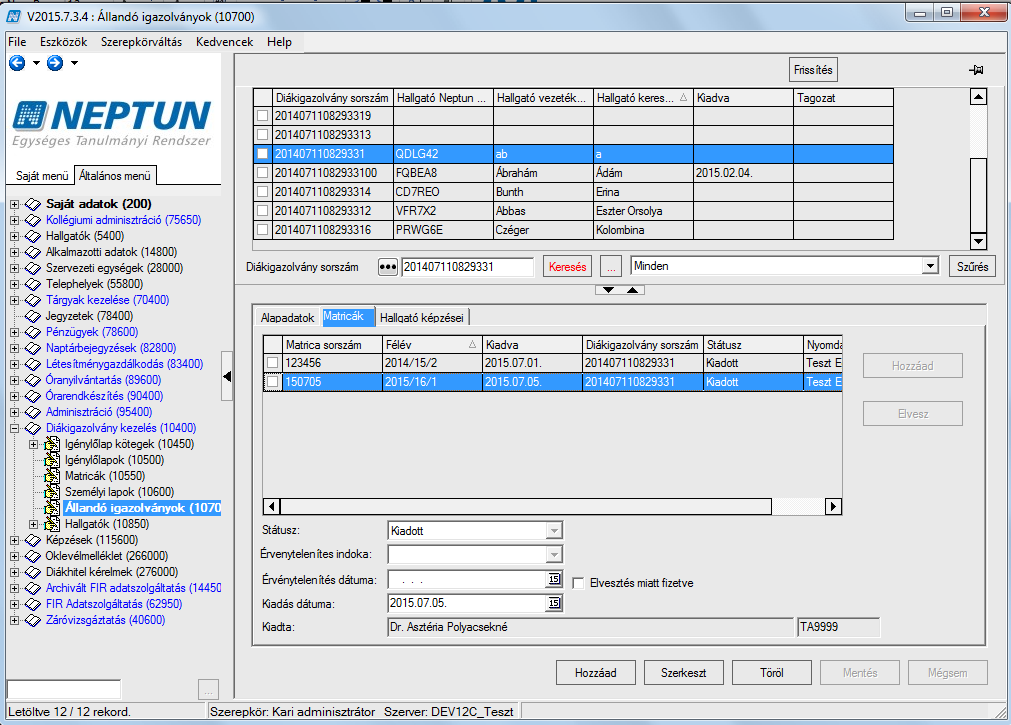Click the Igénylőlap kötegek (10450) icon
The image size is (1011, 725).
[x=52, y=444]
